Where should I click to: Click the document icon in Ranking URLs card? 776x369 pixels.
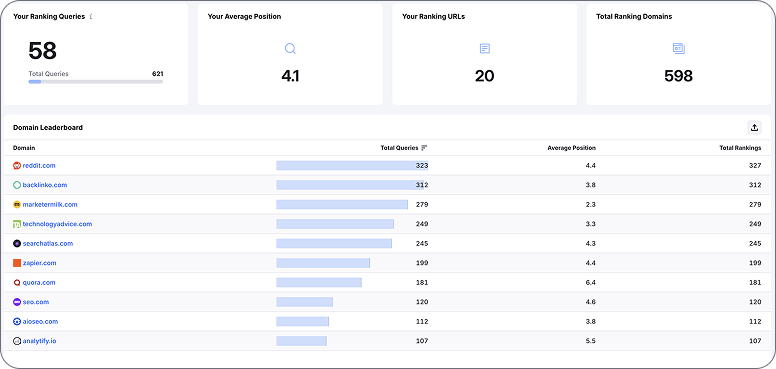485,48
